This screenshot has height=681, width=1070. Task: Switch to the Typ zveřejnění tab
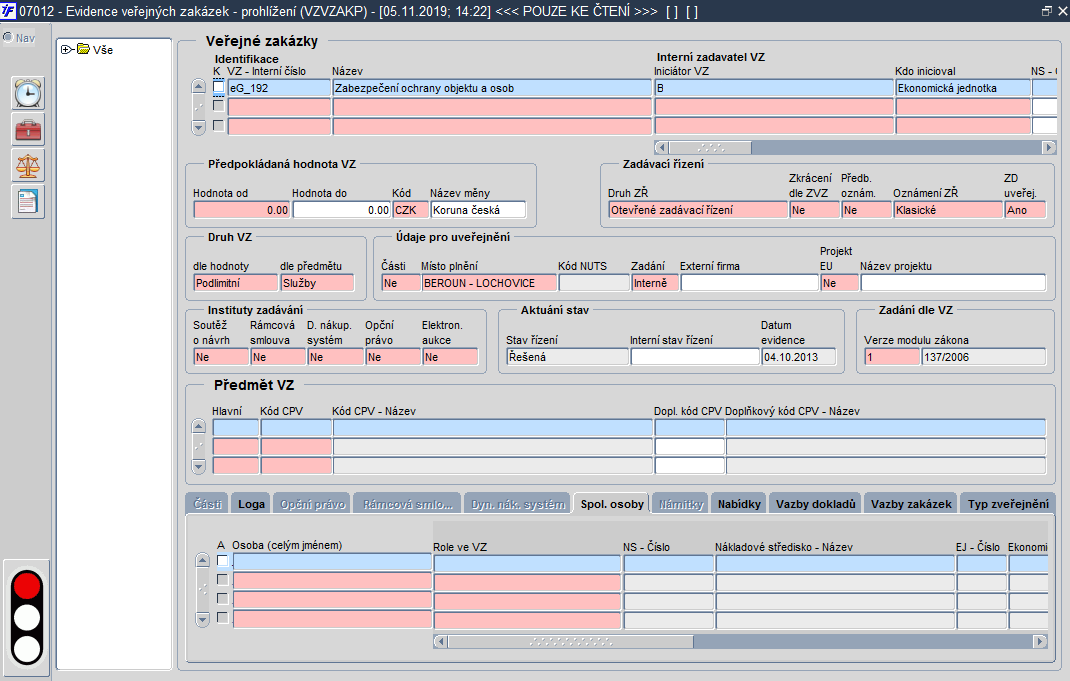tap(1008, 504)
